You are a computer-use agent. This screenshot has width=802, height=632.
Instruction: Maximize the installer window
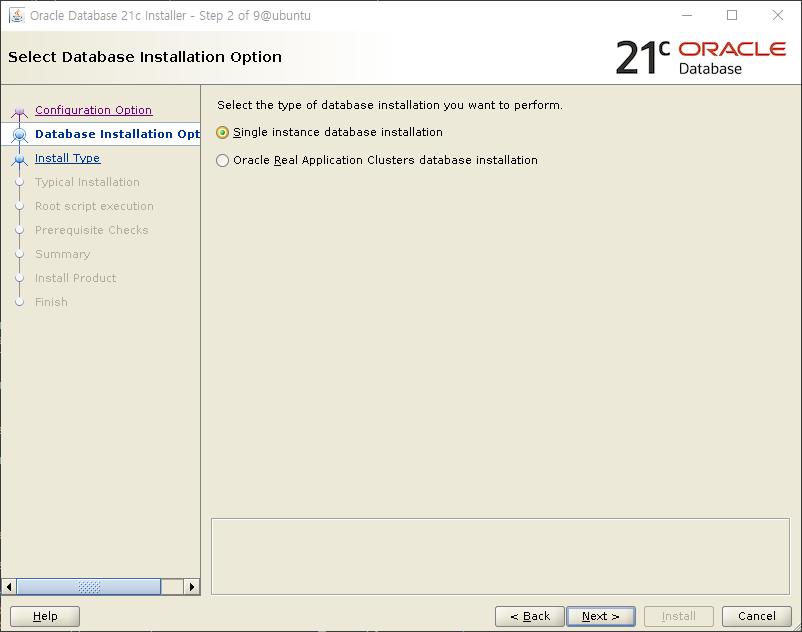point(732,15)
